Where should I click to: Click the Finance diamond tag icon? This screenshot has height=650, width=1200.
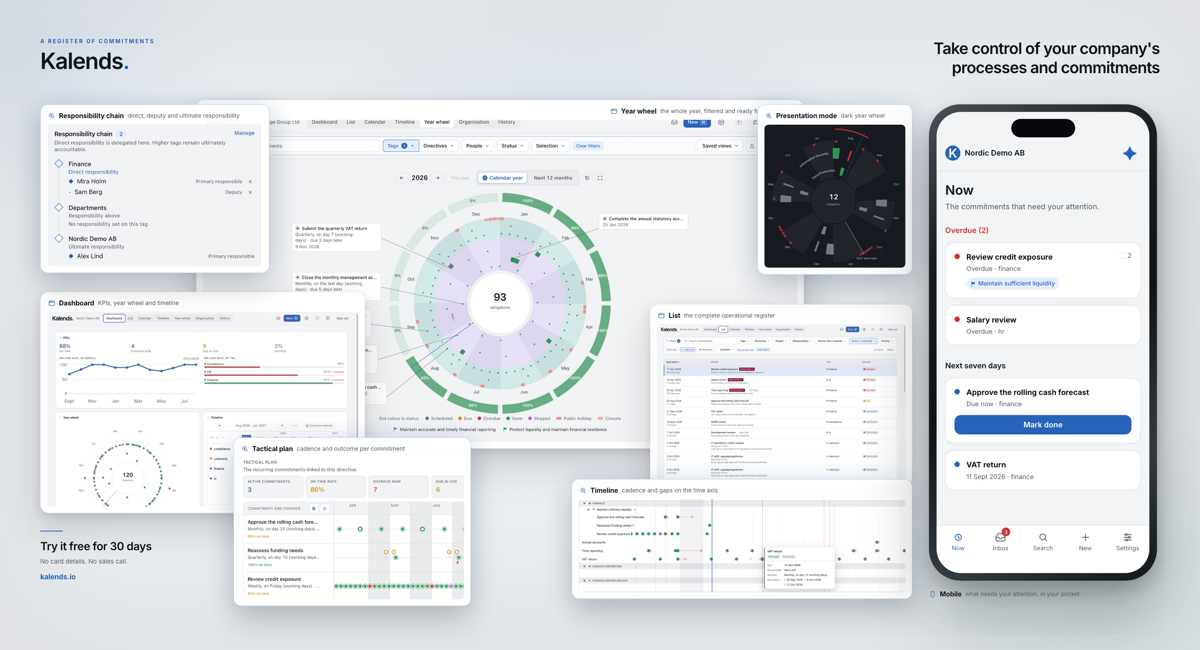click(x=59, y=164)
